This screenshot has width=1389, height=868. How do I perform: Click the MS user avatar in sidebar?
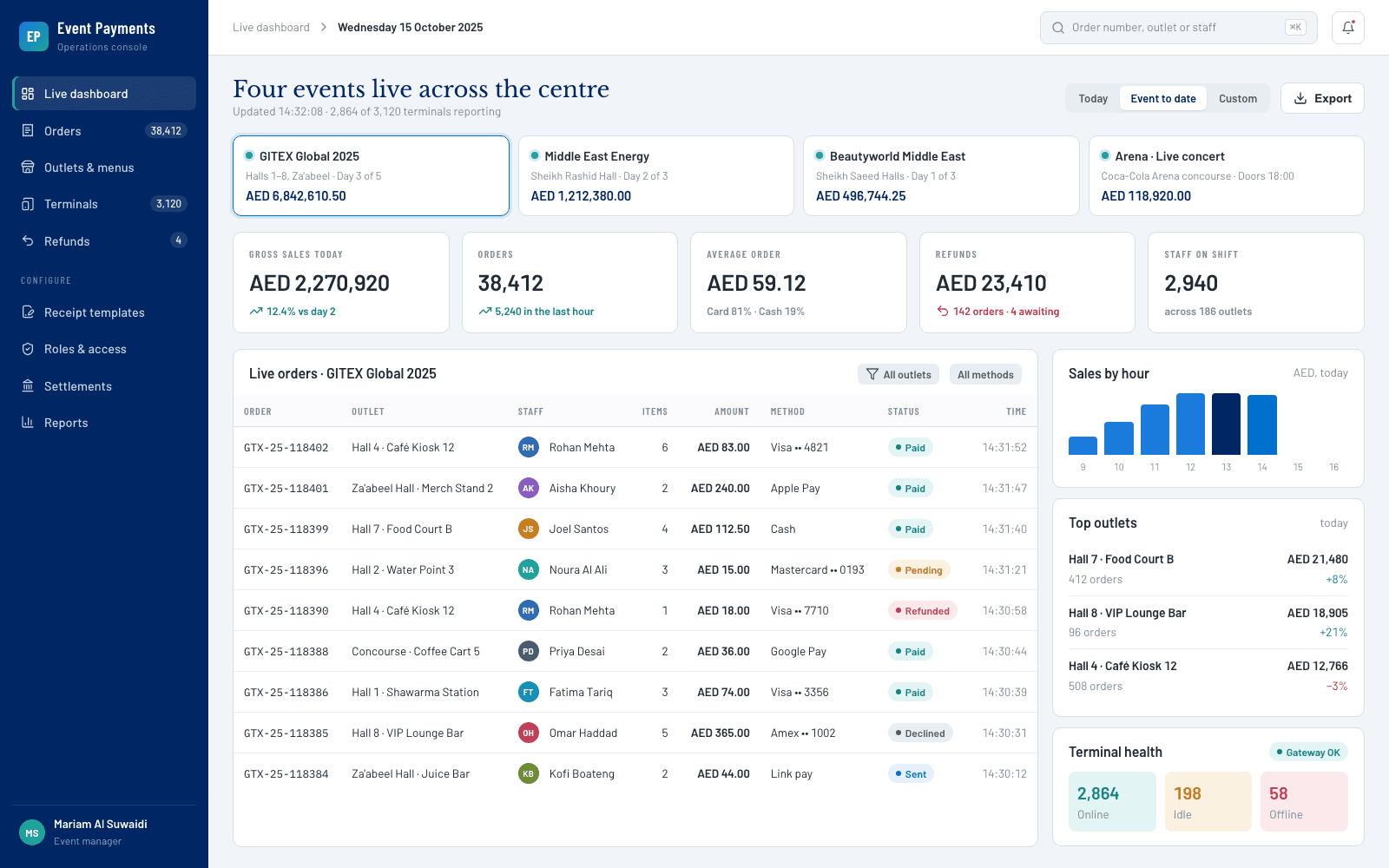pyautogui.click(x=32, y=832)
